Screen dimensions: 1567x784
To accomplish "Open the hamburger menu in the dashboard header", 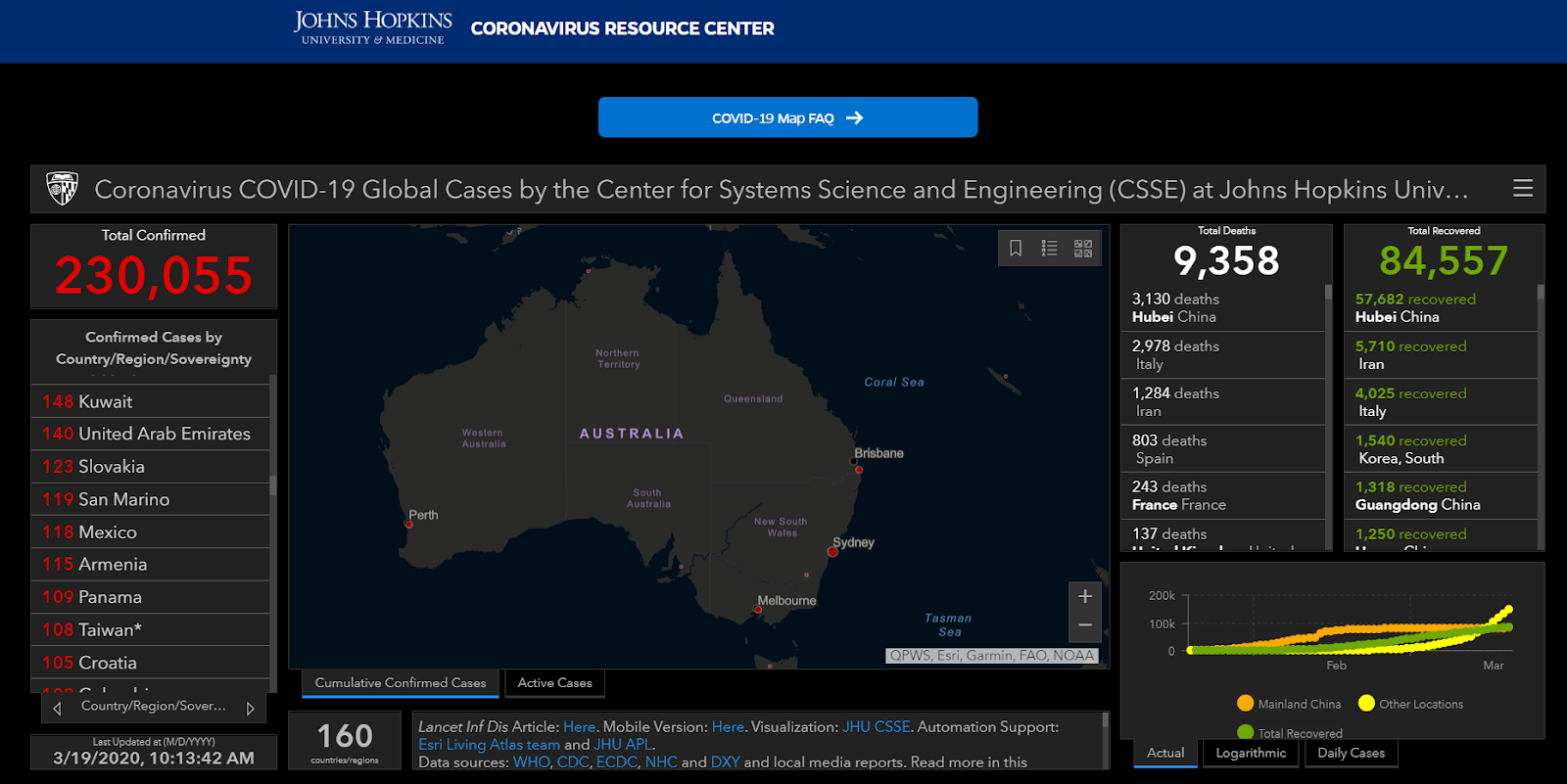I will click(1523, 188).
